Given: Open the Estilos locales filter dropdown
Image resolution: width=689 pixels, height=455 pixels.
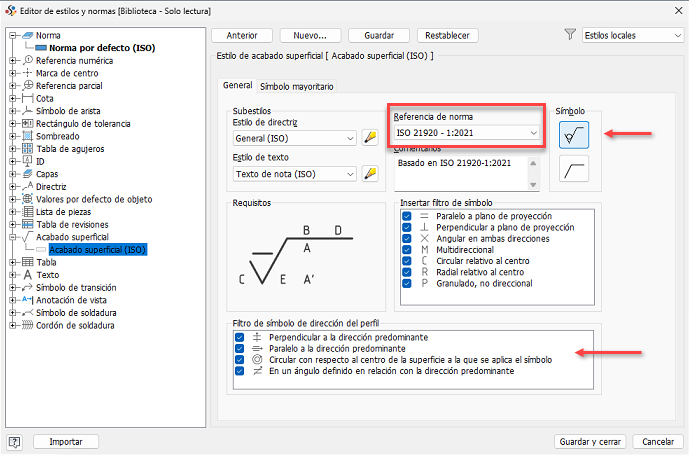Looking at the screenshot, I should coord(632,36).
